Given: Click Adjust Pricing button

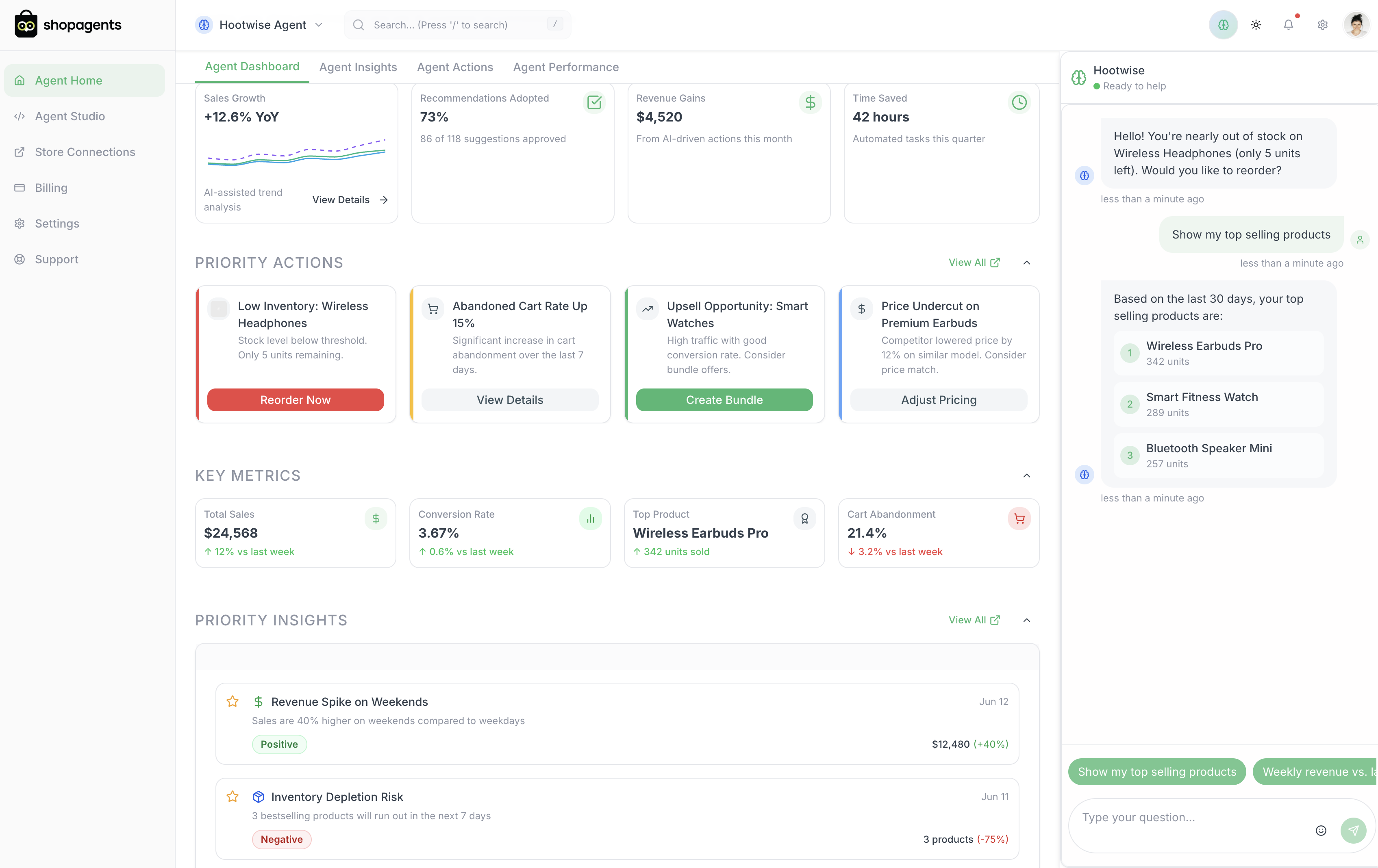Looking at the screenshot, I should [x=939, y=400].
